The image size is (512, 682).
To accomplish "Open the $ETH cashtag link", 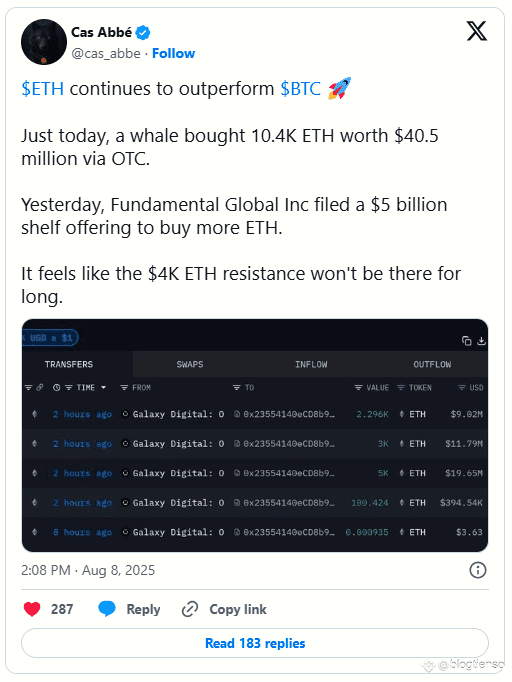I will coord(43,89).
